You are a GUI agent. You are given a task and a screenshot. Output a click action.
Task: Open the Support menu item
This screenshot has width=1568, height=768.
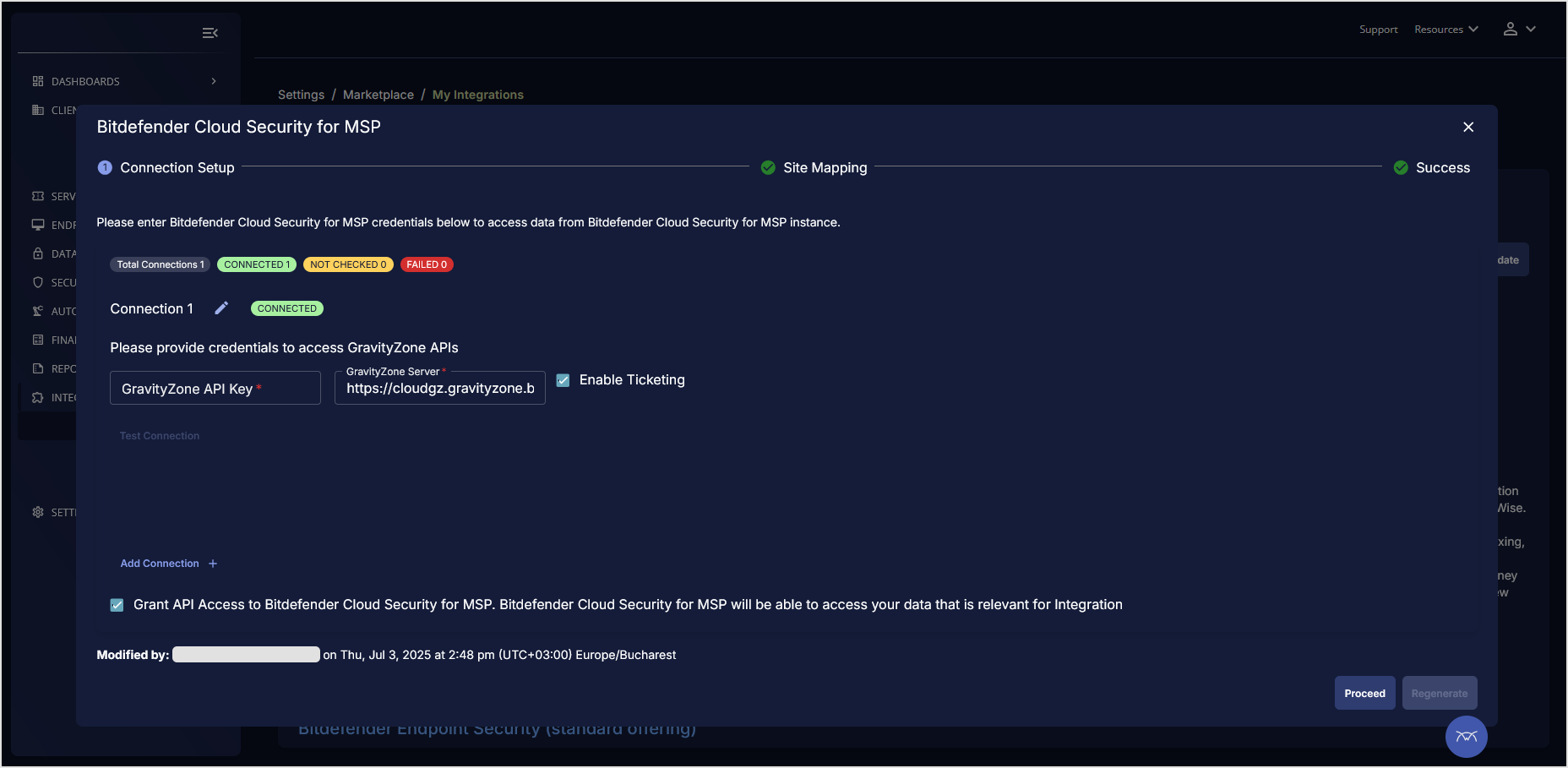point(1378,29)
